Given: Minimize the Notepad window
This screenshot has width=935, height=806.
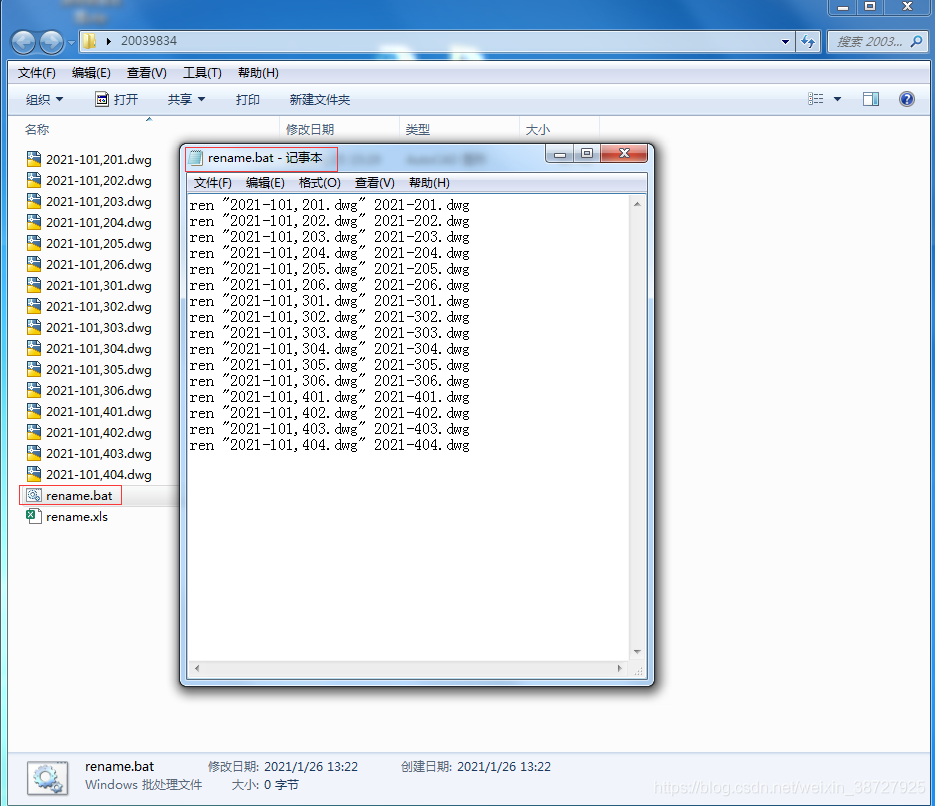Looking at the screenshot, I should (560, 154).
